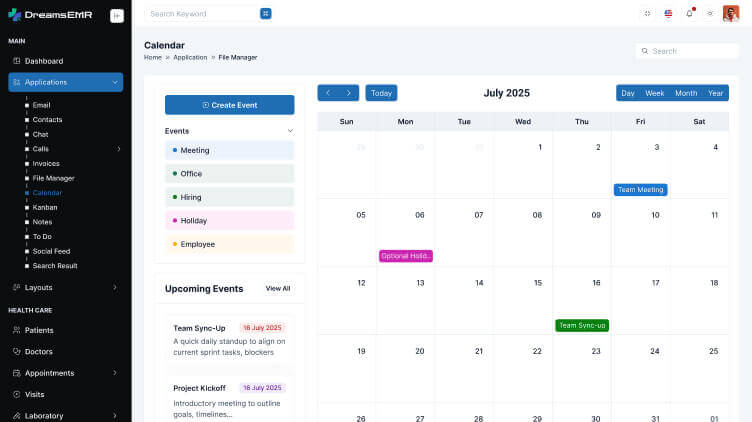
Task: Open Chat in the sidebar
Action: pyautogui.click(x=40, y=134)
